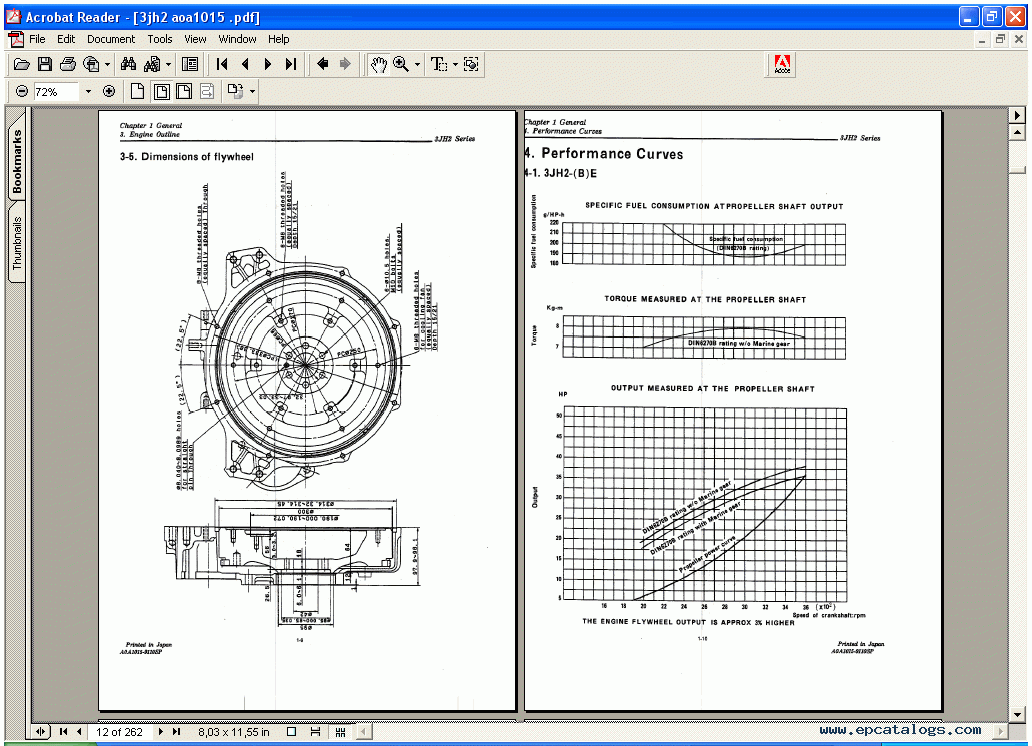Click the vertical scrollbar thumb
Image resolution: width=1032 pixels, height=746 pixels.
pos(1017,170)
